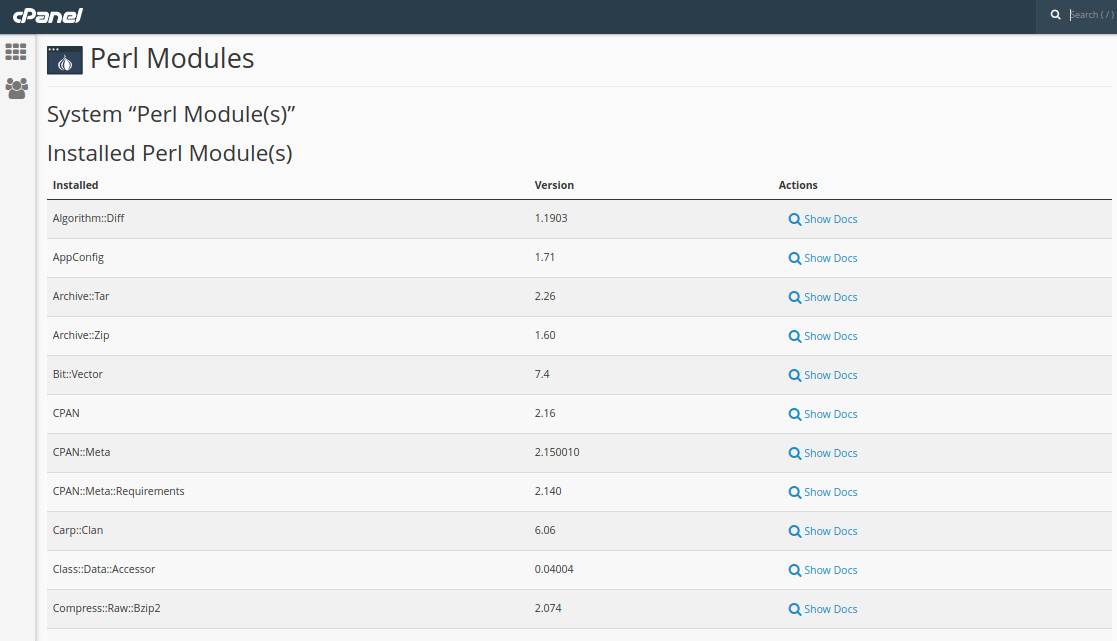
Task: Click magnifier icon in the CPAN row
Action: pos(795,414)
